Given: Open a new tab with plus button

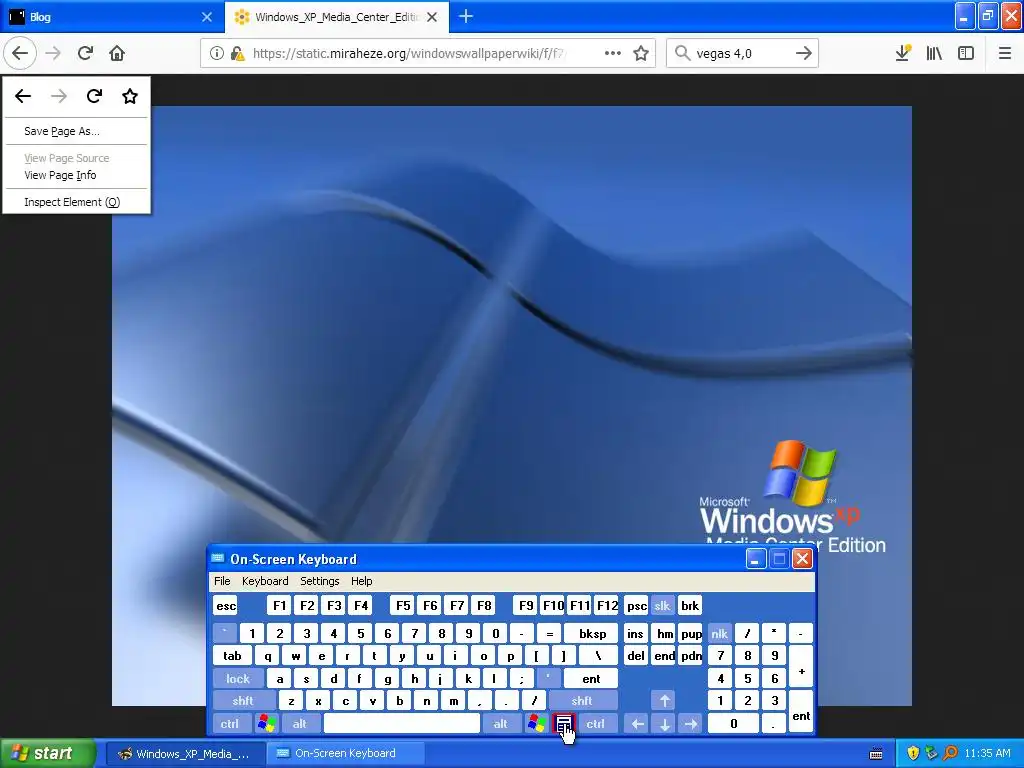Looking at the screenshot, I should click(x=466, y=16).
